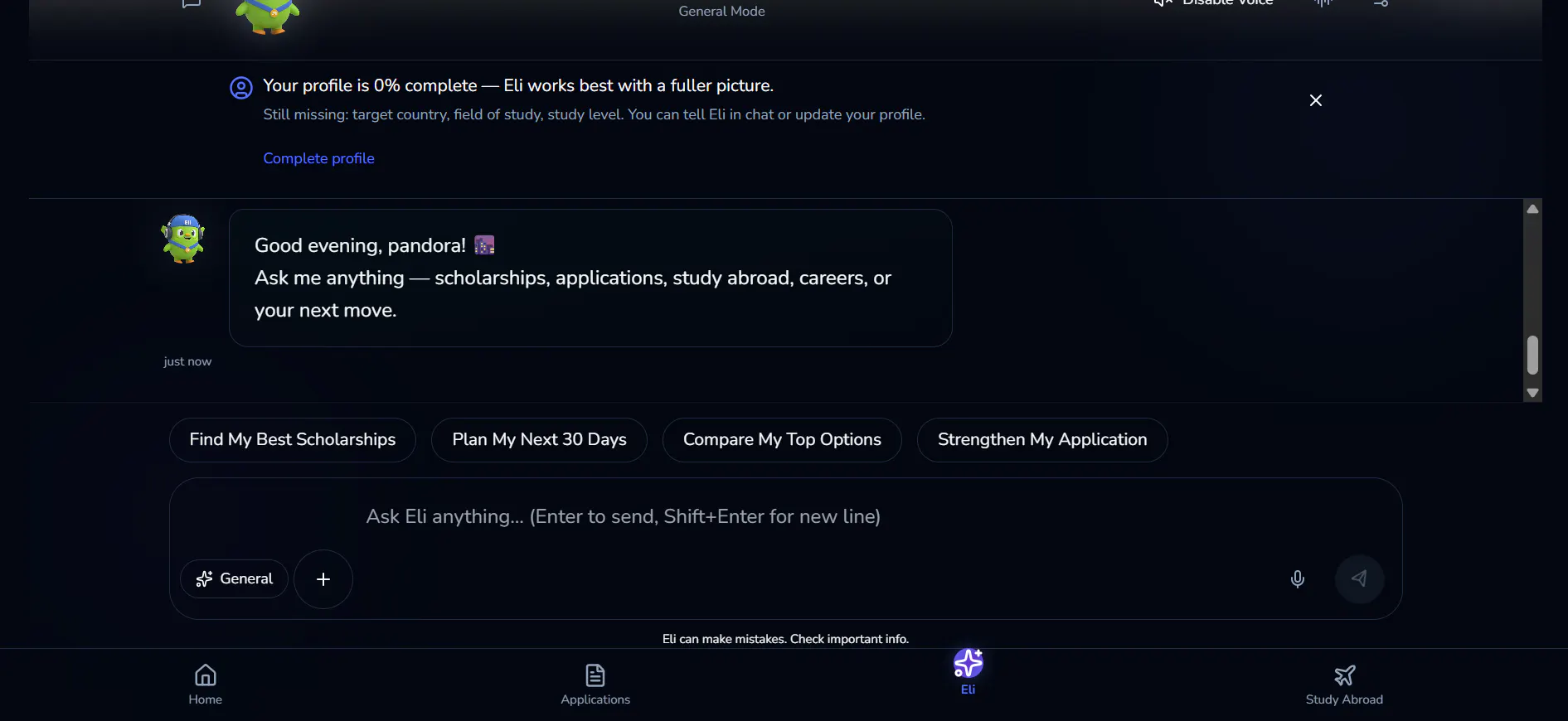This screenshot has height=721, width=1568.
Task: Click the plus attachment button
Action: pos(323,579)
